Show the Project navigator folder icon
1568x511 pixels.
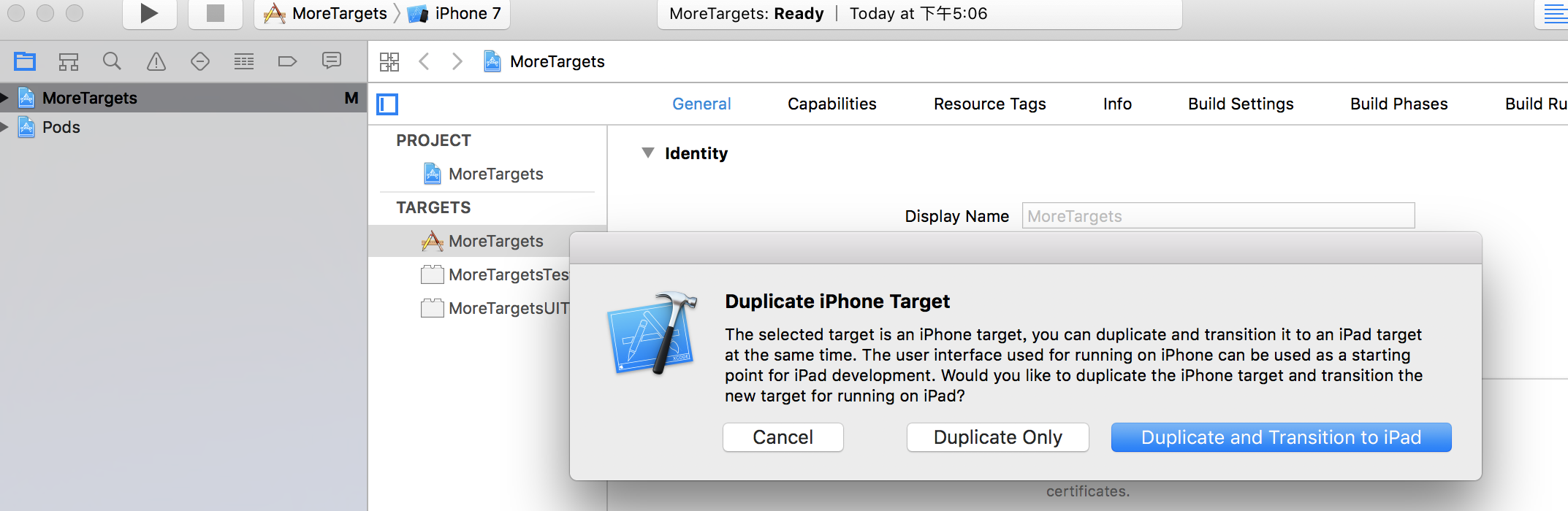(x=25, y=61)
